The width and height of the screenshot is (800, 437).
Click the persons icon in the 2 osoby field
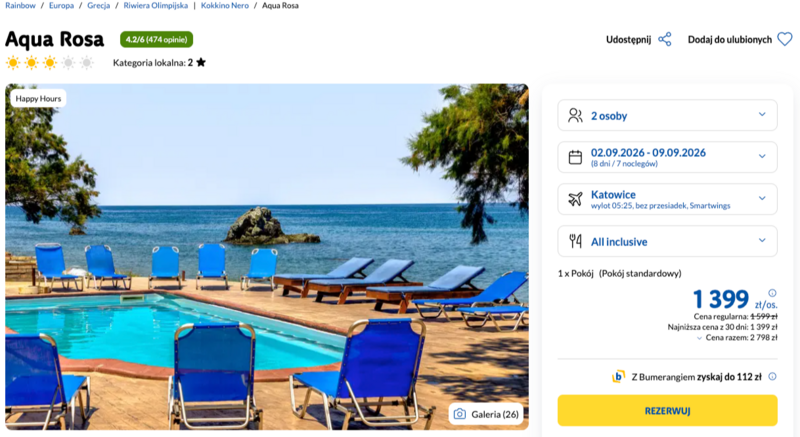575,115
